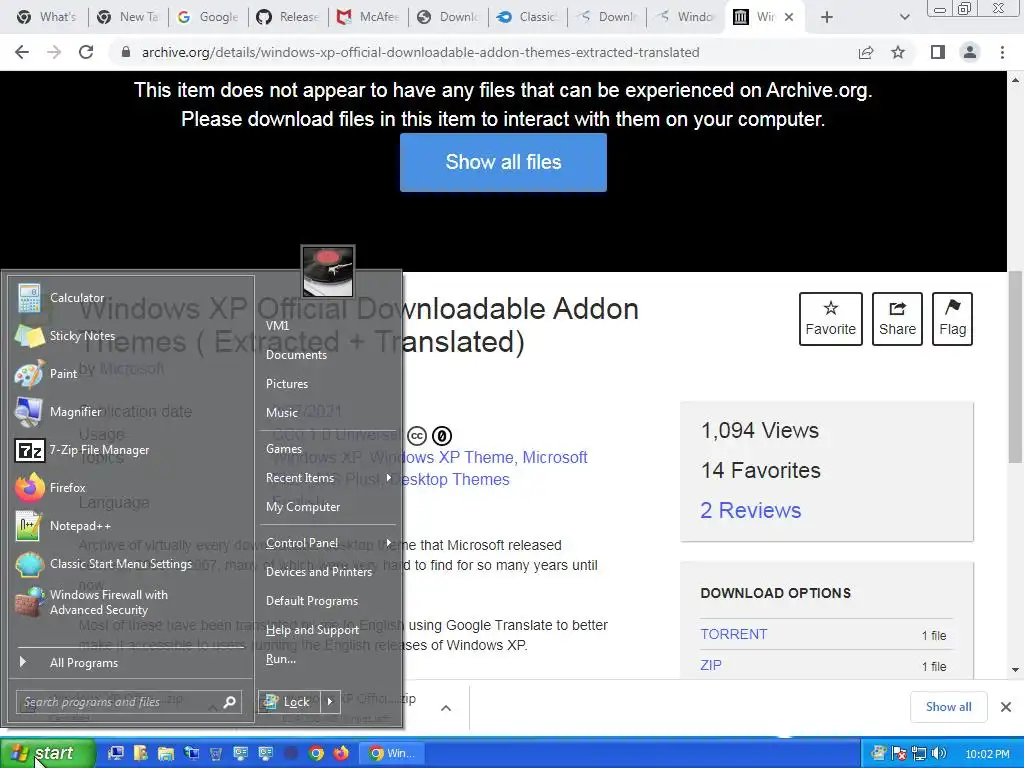Expand the download item options chevron

(x=446, y=708)
